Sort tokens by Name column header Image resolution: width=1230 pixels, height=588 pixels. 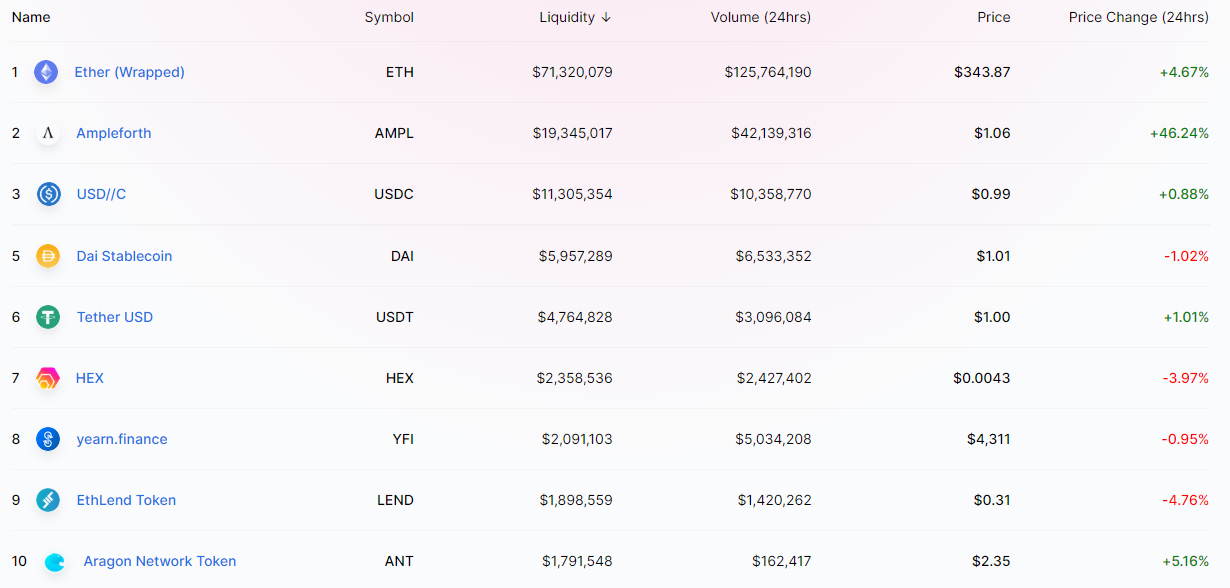[x=31, y=17]
